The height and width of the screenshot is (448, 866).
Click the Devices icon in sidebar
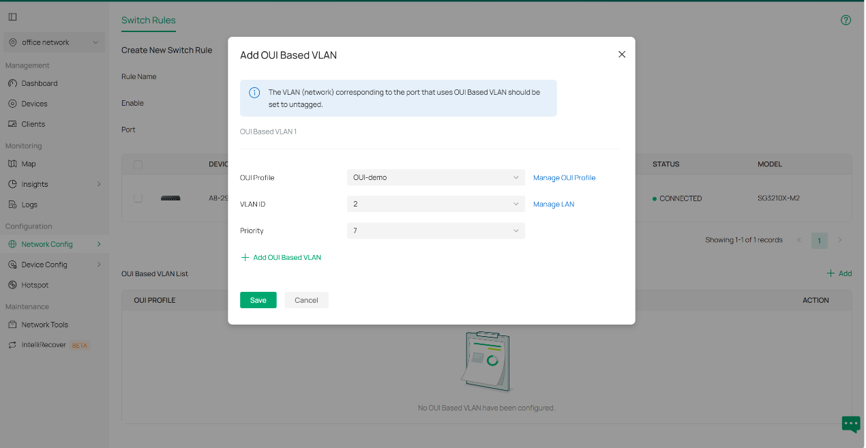(x=13, y=104)
